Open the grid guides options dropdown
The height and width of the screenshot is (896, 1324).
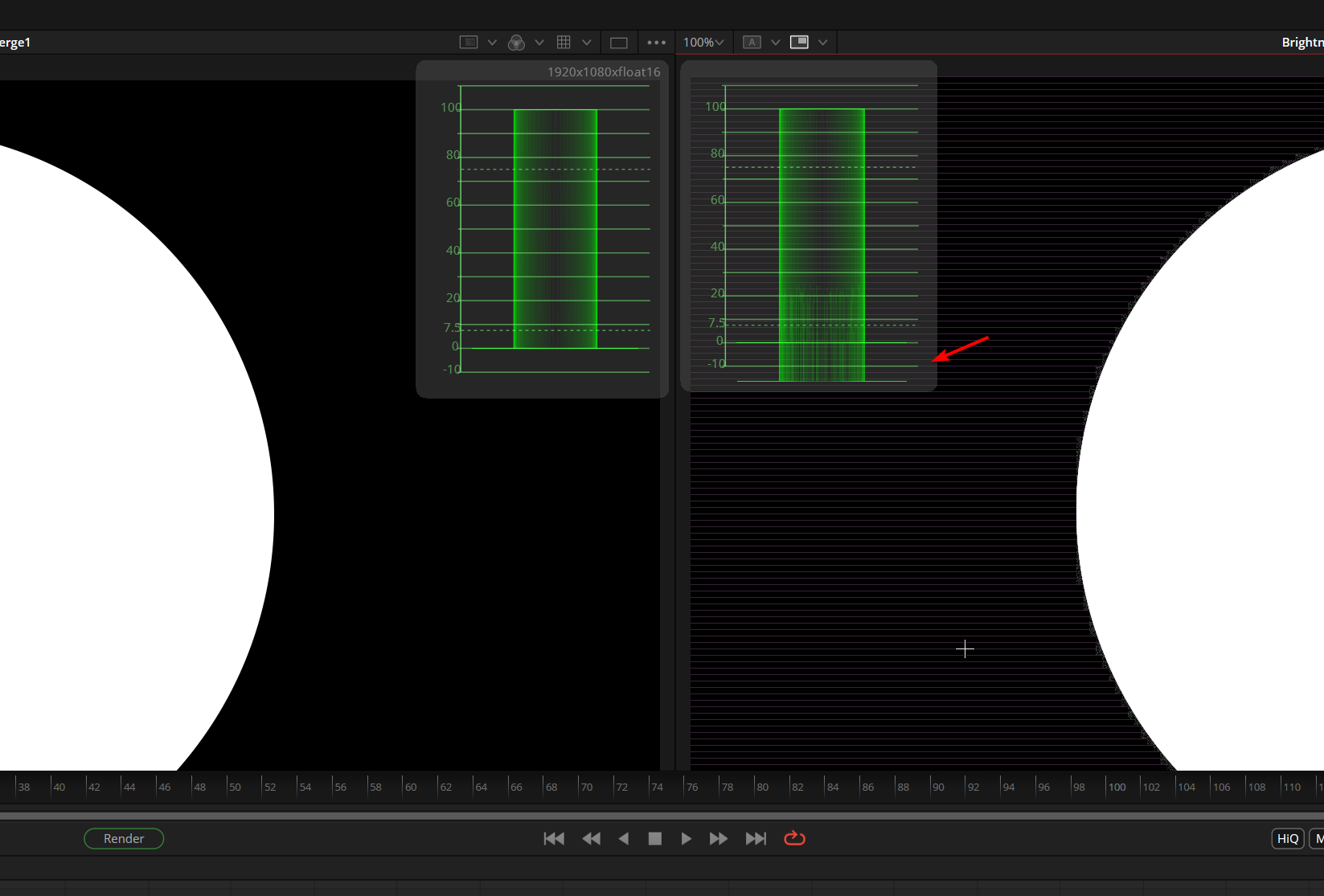tap(587, 43)
